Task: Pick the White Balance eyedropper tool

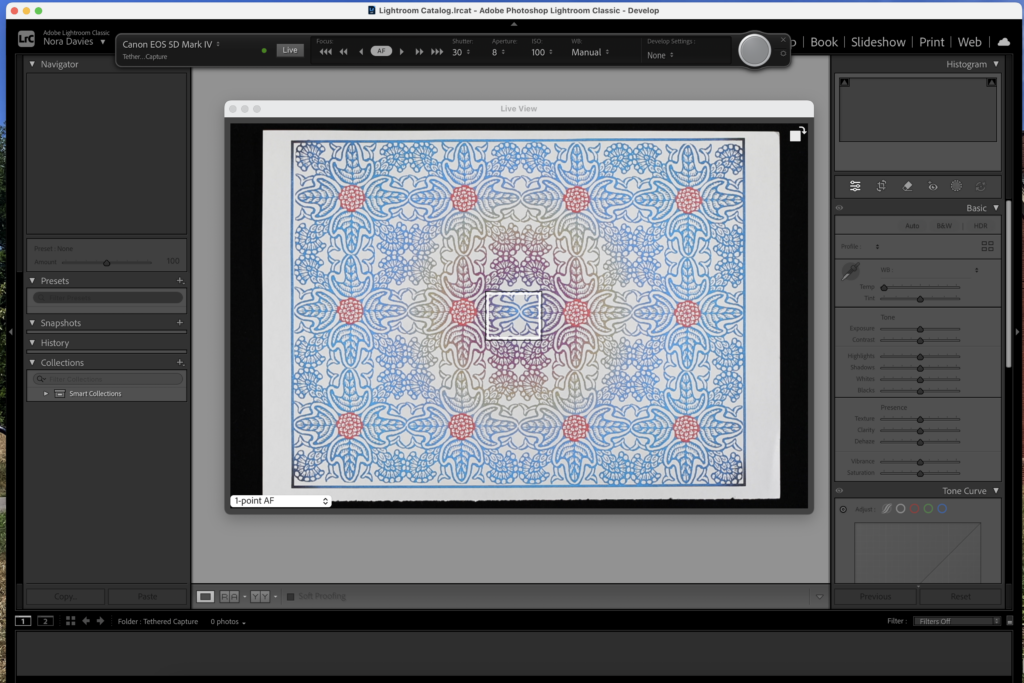Action: [850, 271]
